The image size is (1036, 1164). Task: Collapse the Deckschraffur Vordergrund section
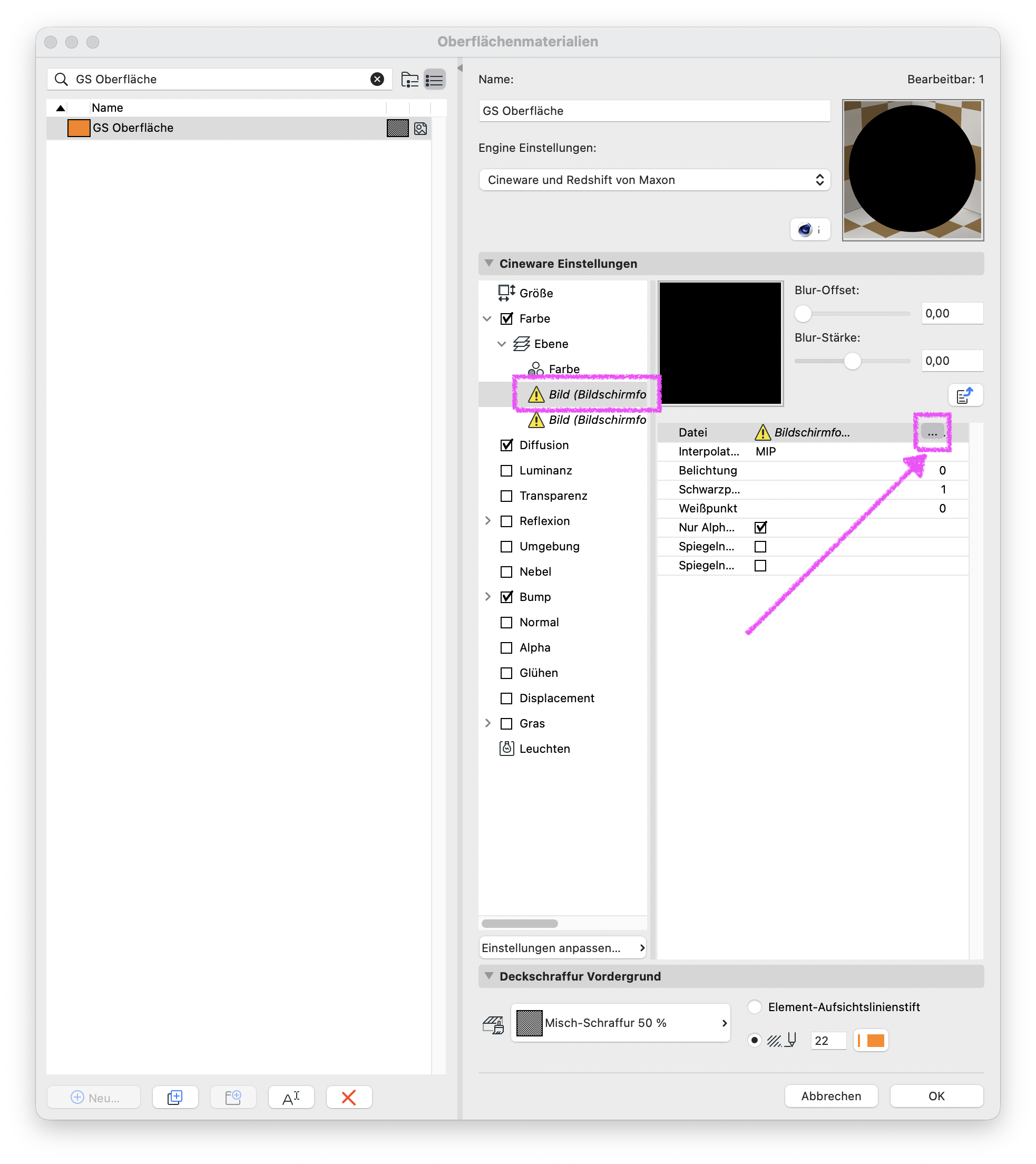[488, 975]
